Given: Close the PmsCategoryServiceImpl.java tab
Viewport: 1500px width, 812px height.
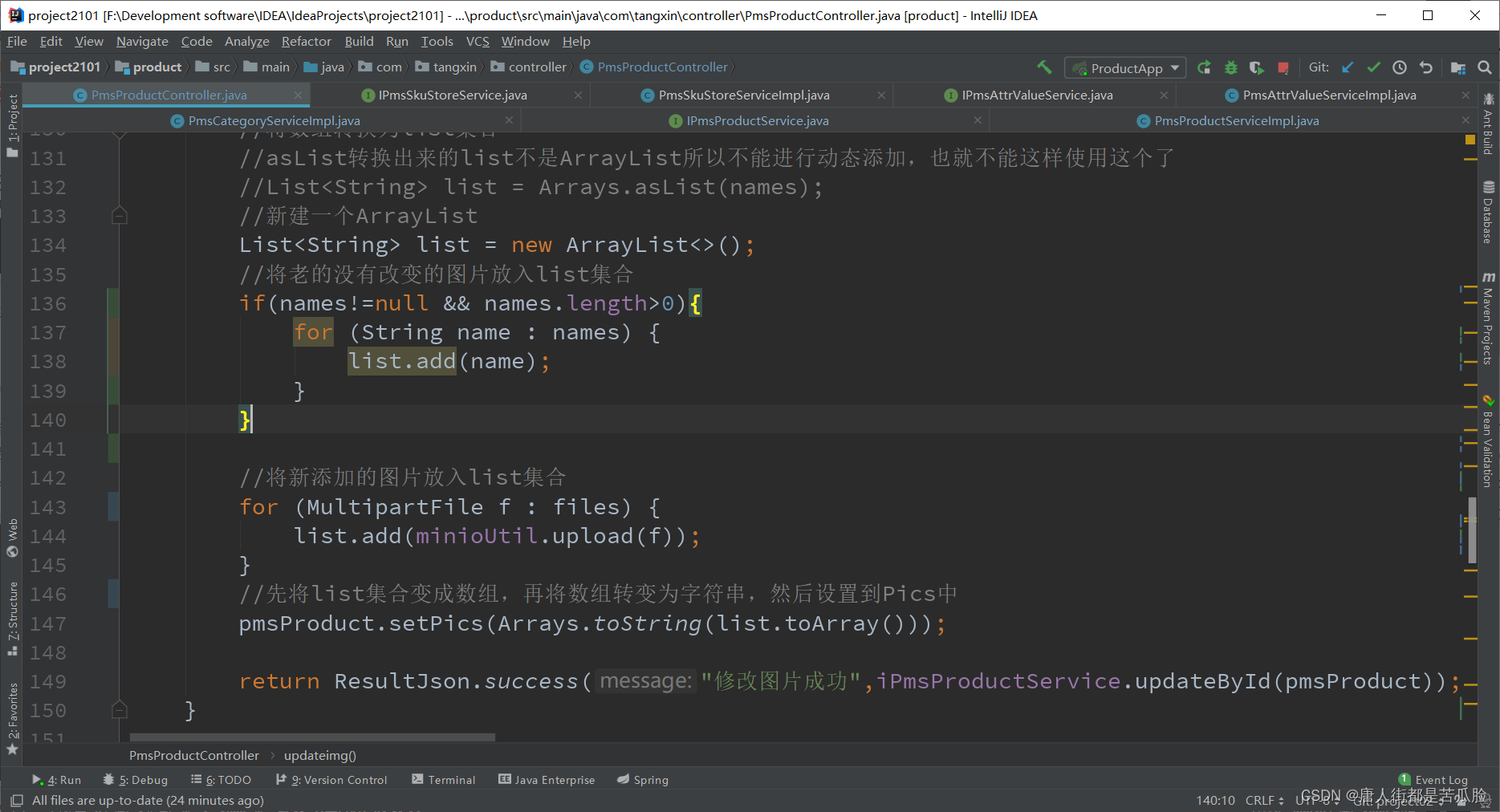Looking at the screenshot, I should pyautogui.click(x=509, y=120).
